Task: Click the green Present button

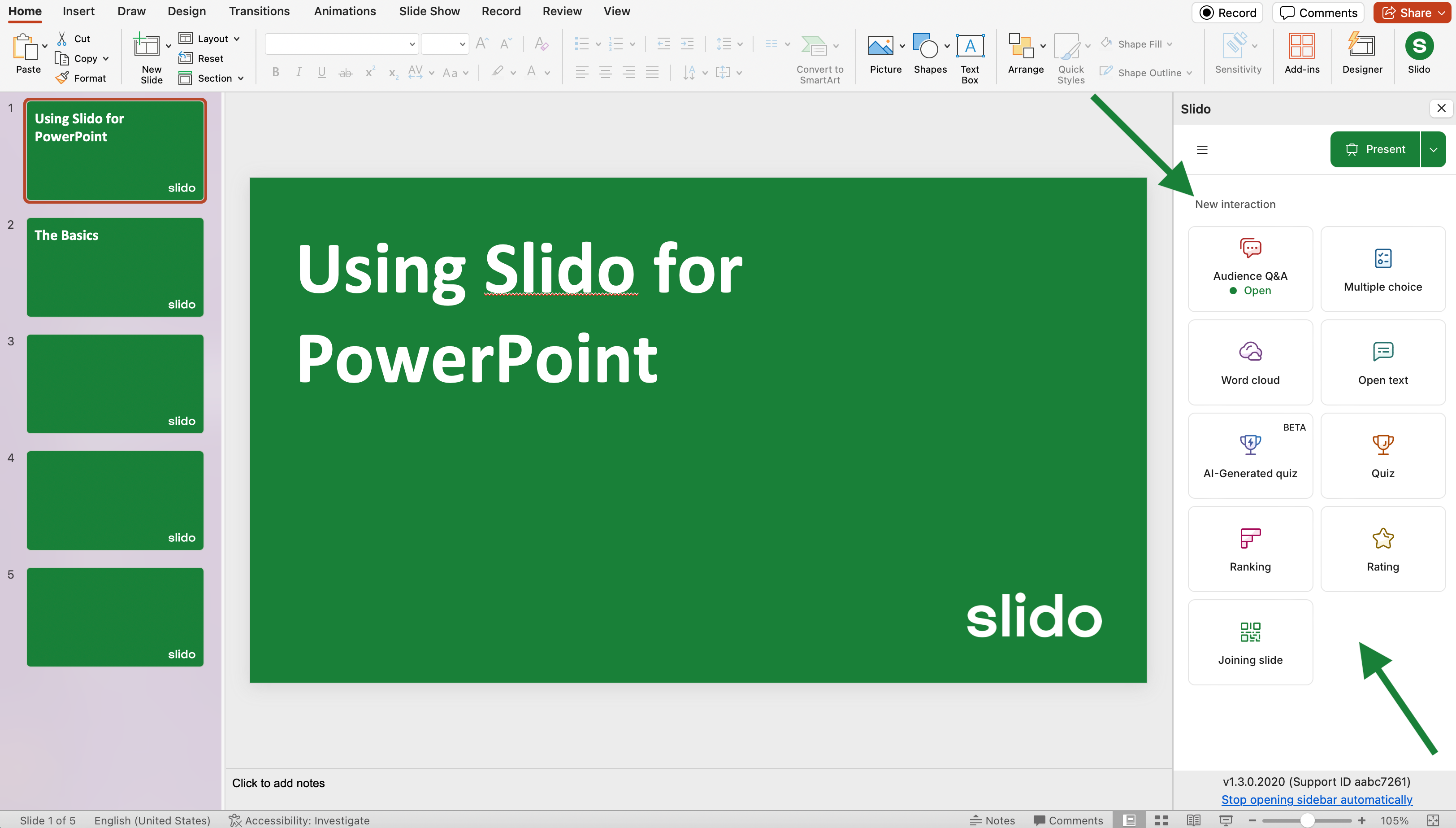Action: [1375, 149]
